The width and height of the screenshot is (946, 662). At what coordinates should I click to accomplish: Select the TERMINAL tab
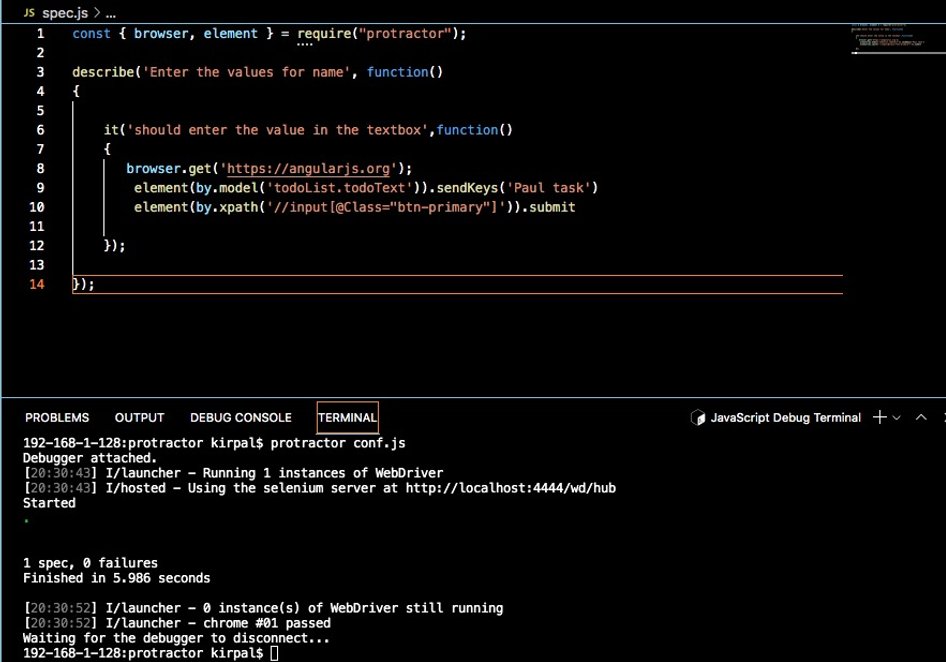pos(348,418)
